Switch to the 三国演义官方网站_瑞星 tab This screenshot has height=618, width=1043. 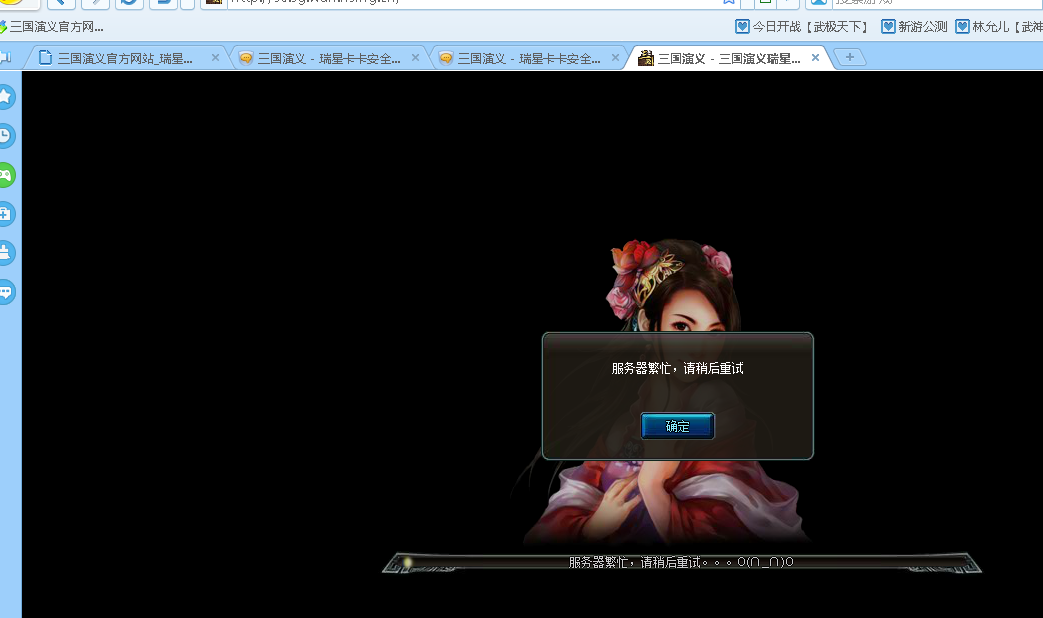tap(125, 59)
